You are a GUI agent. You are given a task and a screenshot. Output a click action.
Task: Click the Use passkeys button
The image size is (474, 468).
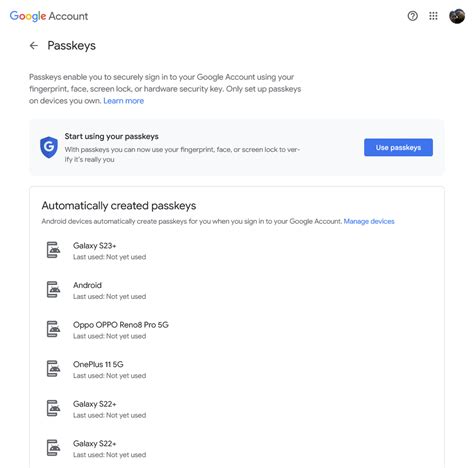coord(398,147)
